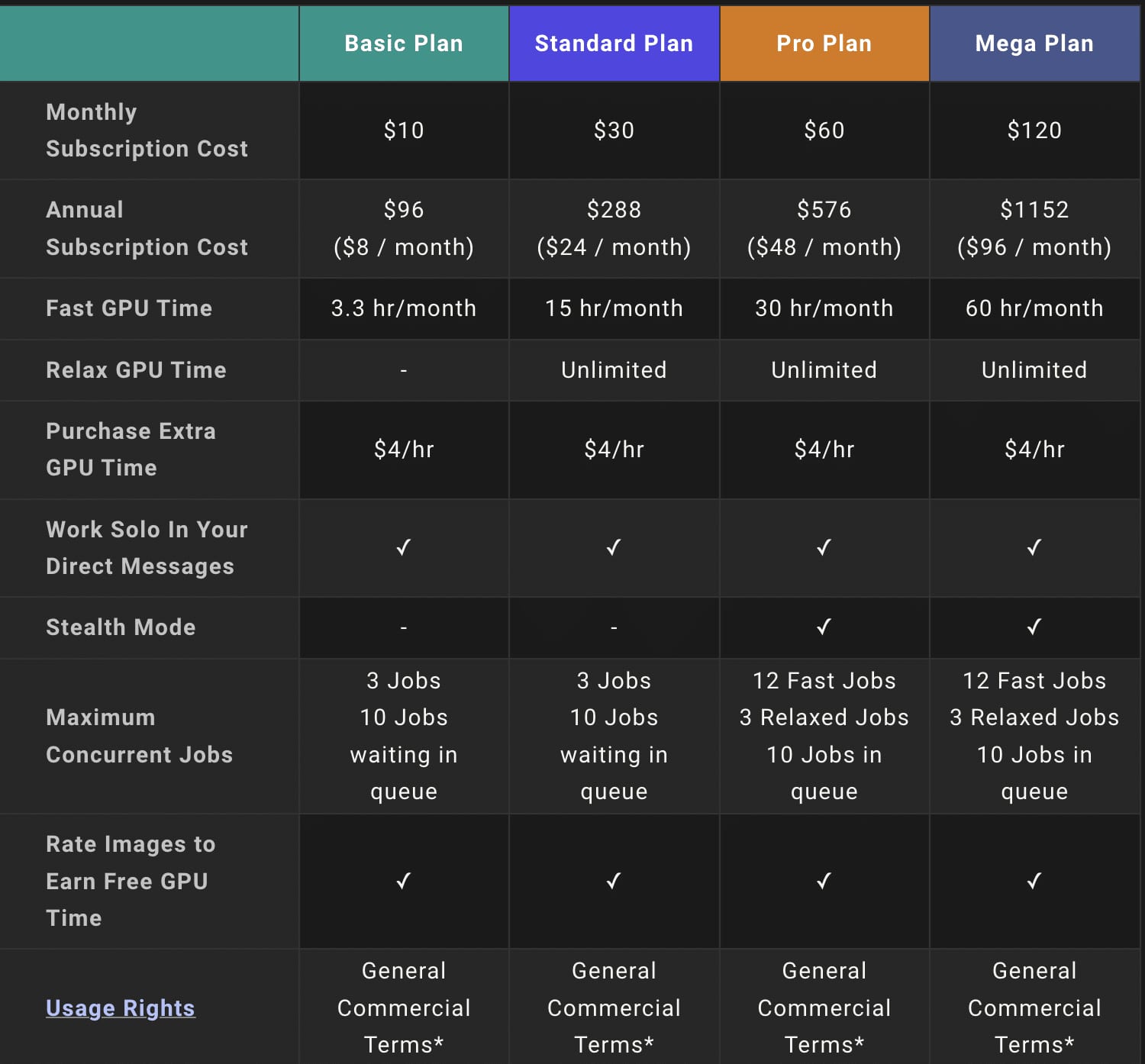
Task: Click Rate Images to Earn Free GPU Time
Action: click(x=131, y=881)
